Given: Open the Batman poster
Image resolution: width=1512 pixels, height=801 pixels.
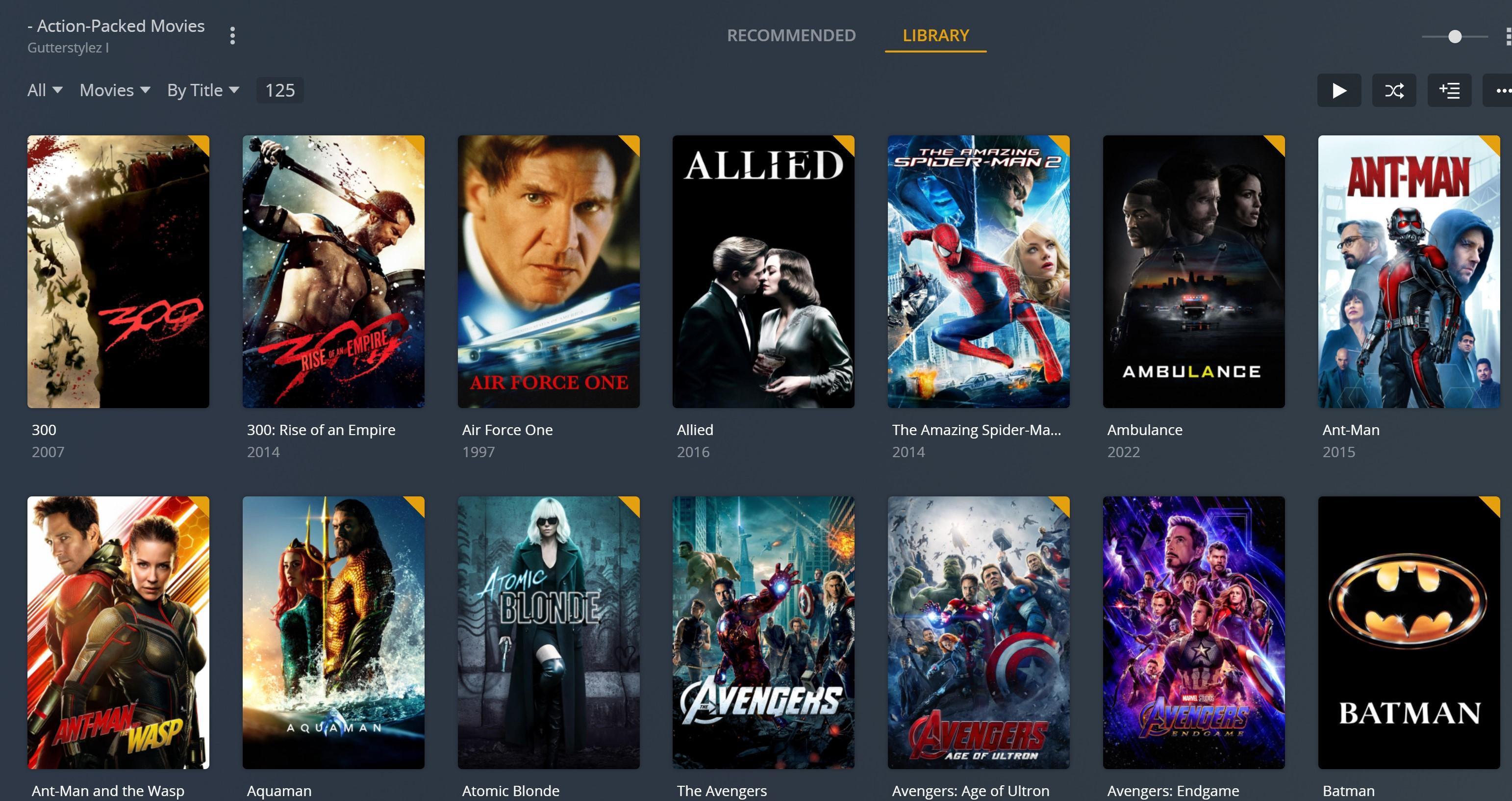Looking at the screenshot, I should tap(1409, 633).
